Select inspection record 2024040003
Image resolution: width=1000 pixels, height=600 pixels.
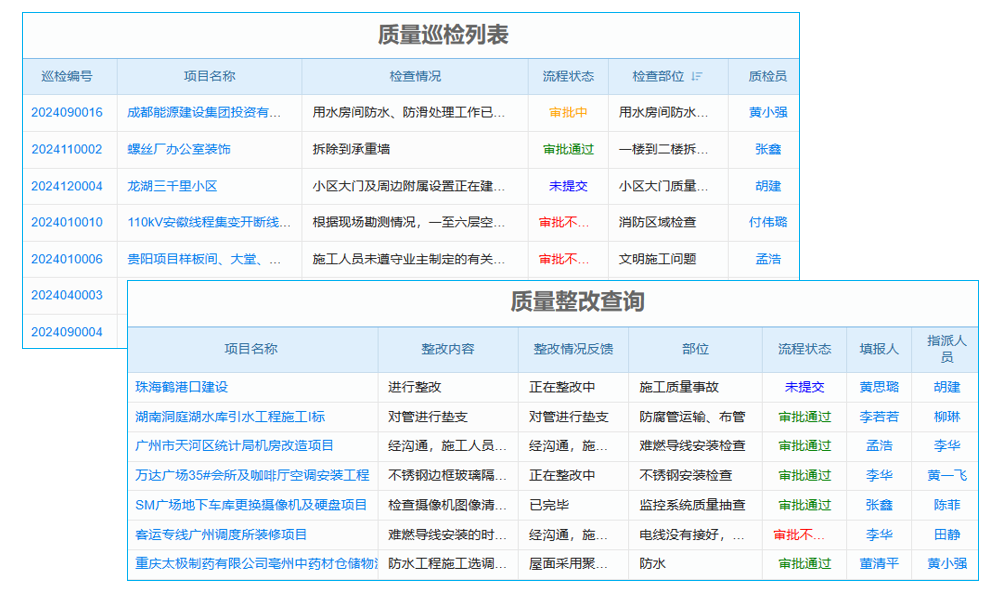67,295
